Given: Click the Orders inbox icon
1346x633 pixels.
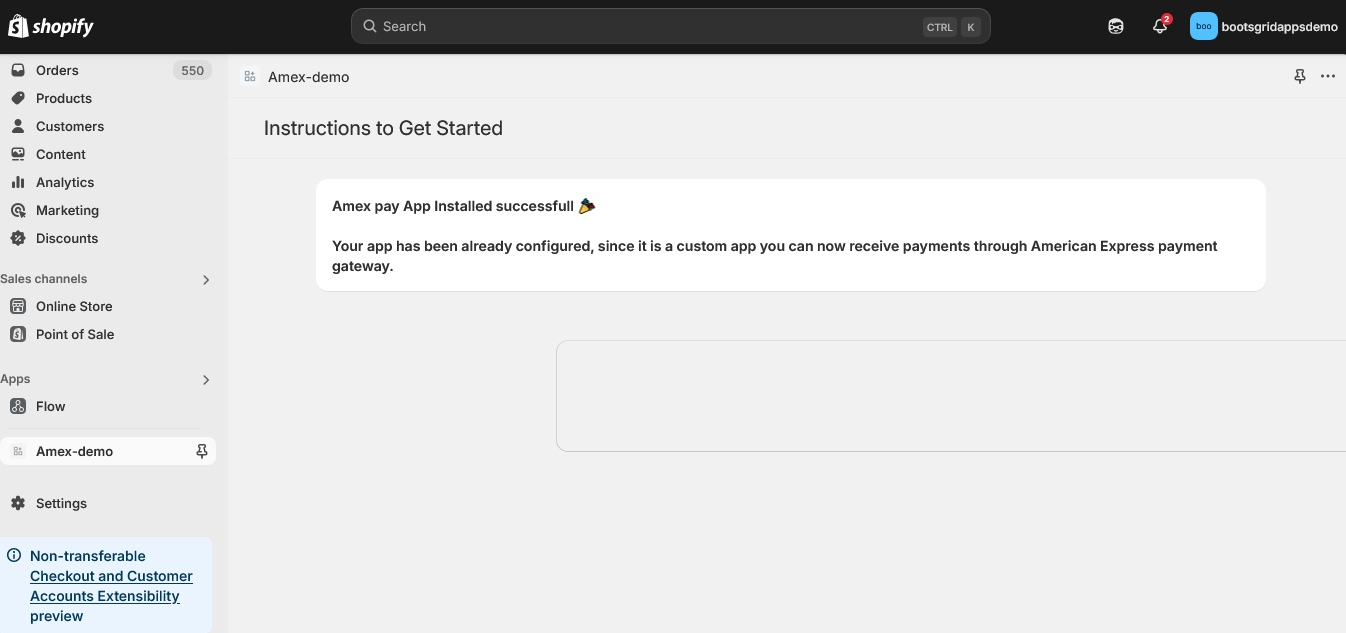Looking at the screenshot, I should click(18, 70).
